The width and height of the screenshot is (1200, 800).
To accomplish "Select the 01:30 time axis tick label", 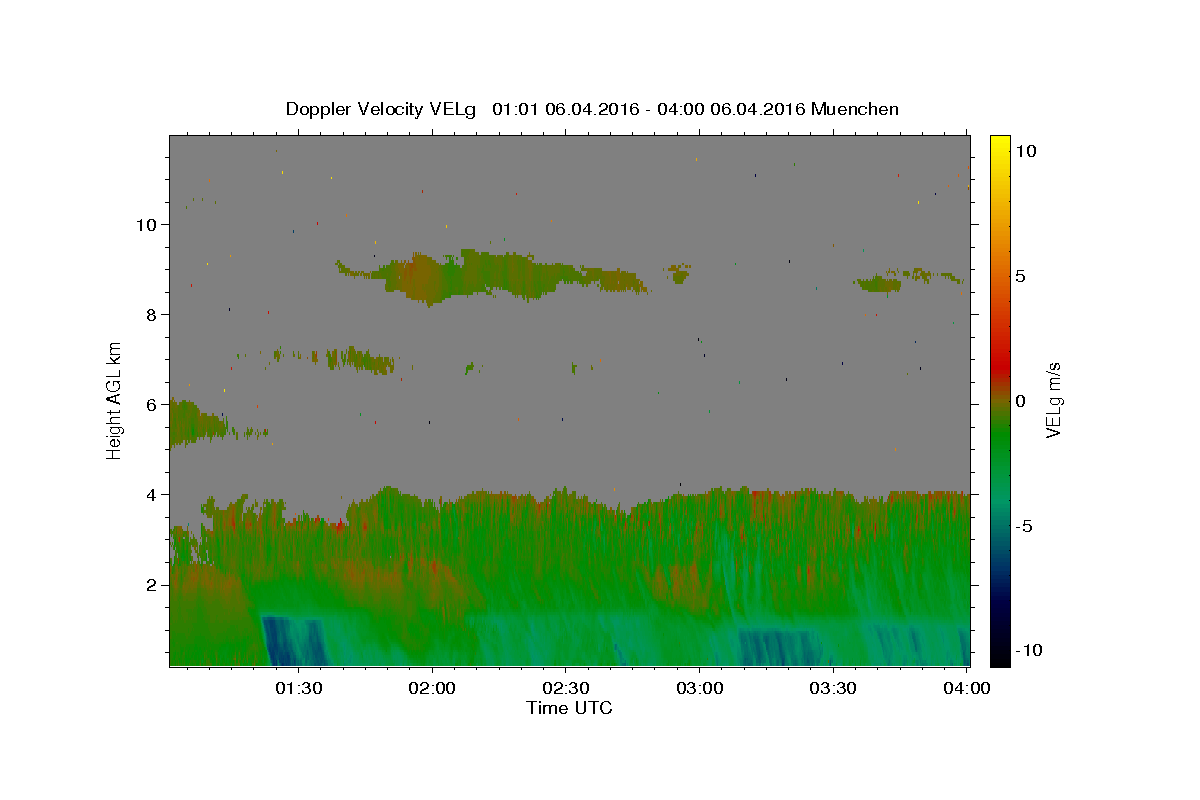I will (x=298, y=688).
